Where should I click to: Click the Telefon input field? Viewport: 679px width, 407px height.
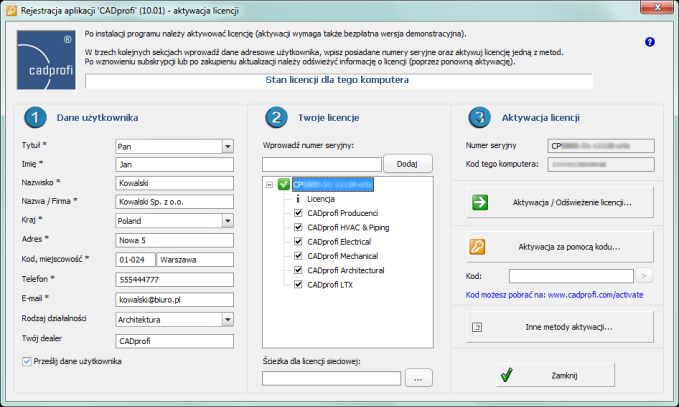pos(175,280)
